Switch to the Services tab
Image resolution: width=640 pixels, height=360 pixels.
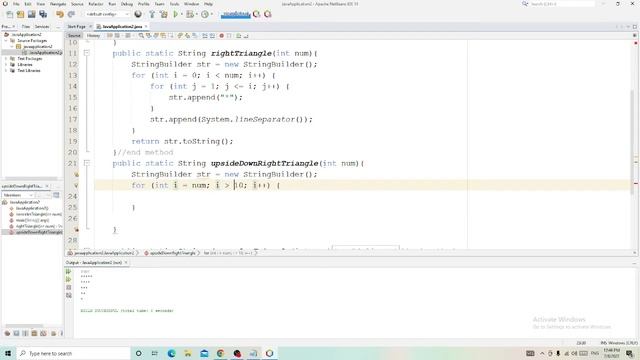(x=42, y=27)
